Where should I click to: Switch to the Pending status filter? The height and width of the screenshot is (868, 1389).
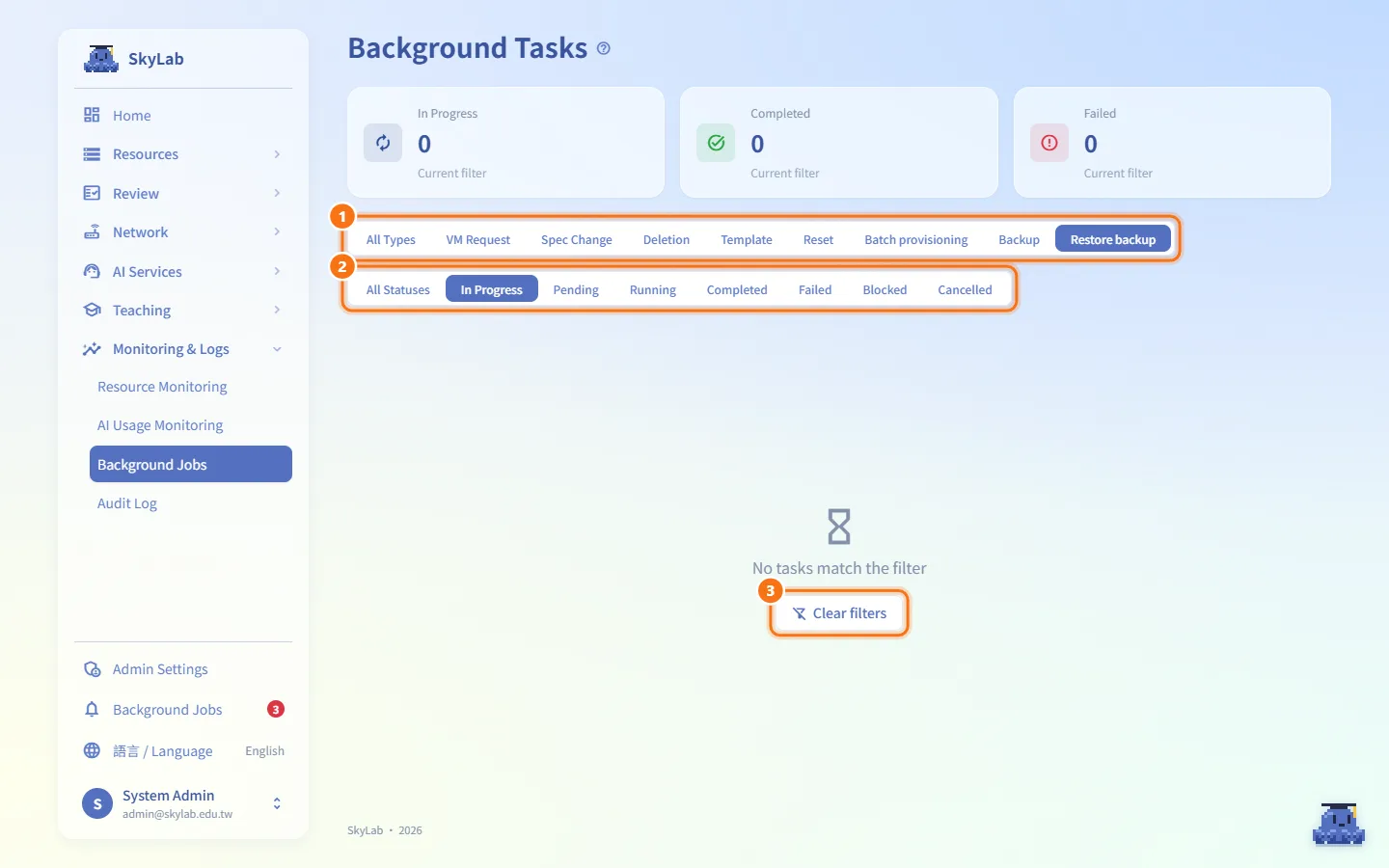pyautogui.click(x=576, y=289)
